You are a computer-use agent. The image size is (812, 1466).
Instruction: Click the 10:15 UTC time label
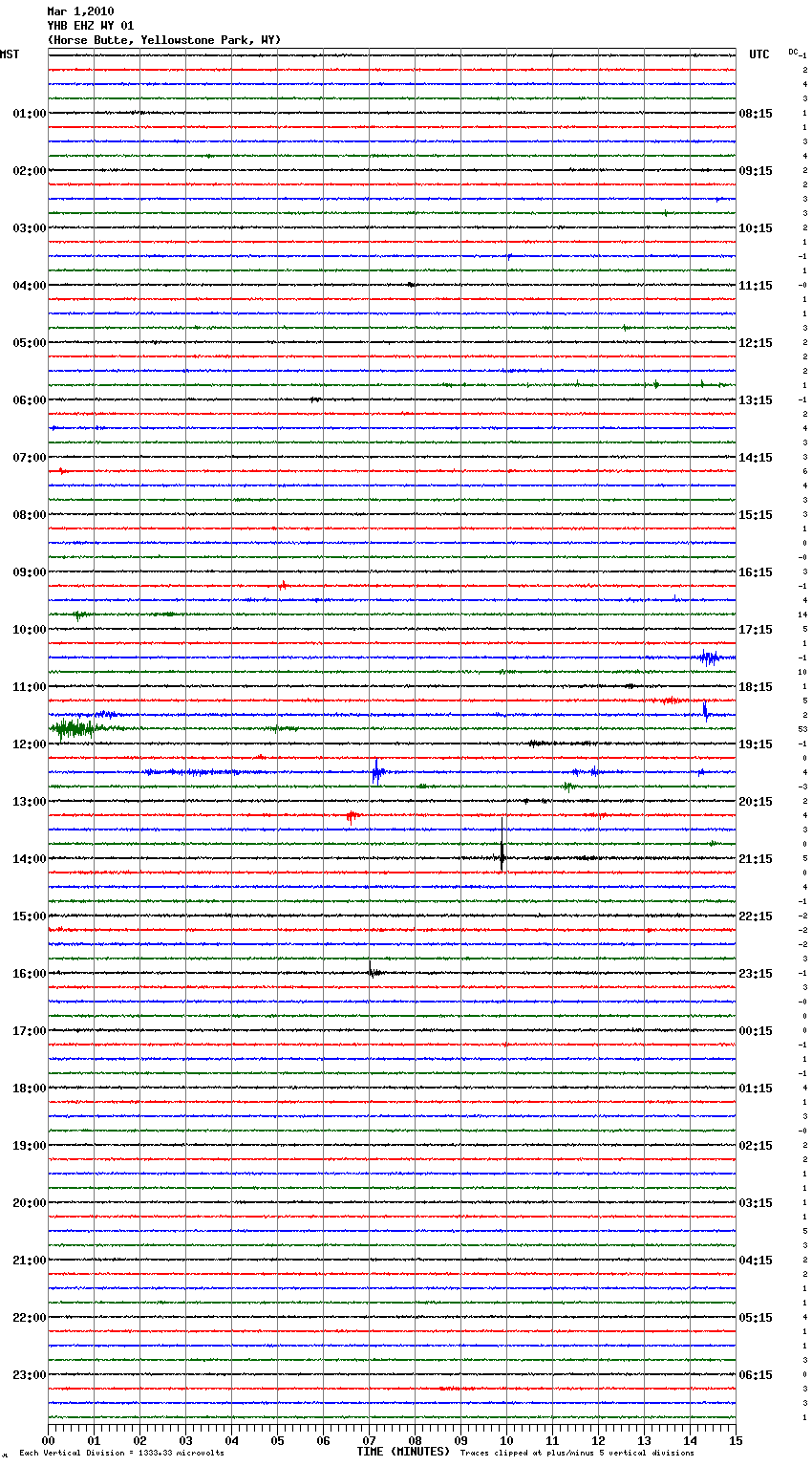tap(756, 228)
